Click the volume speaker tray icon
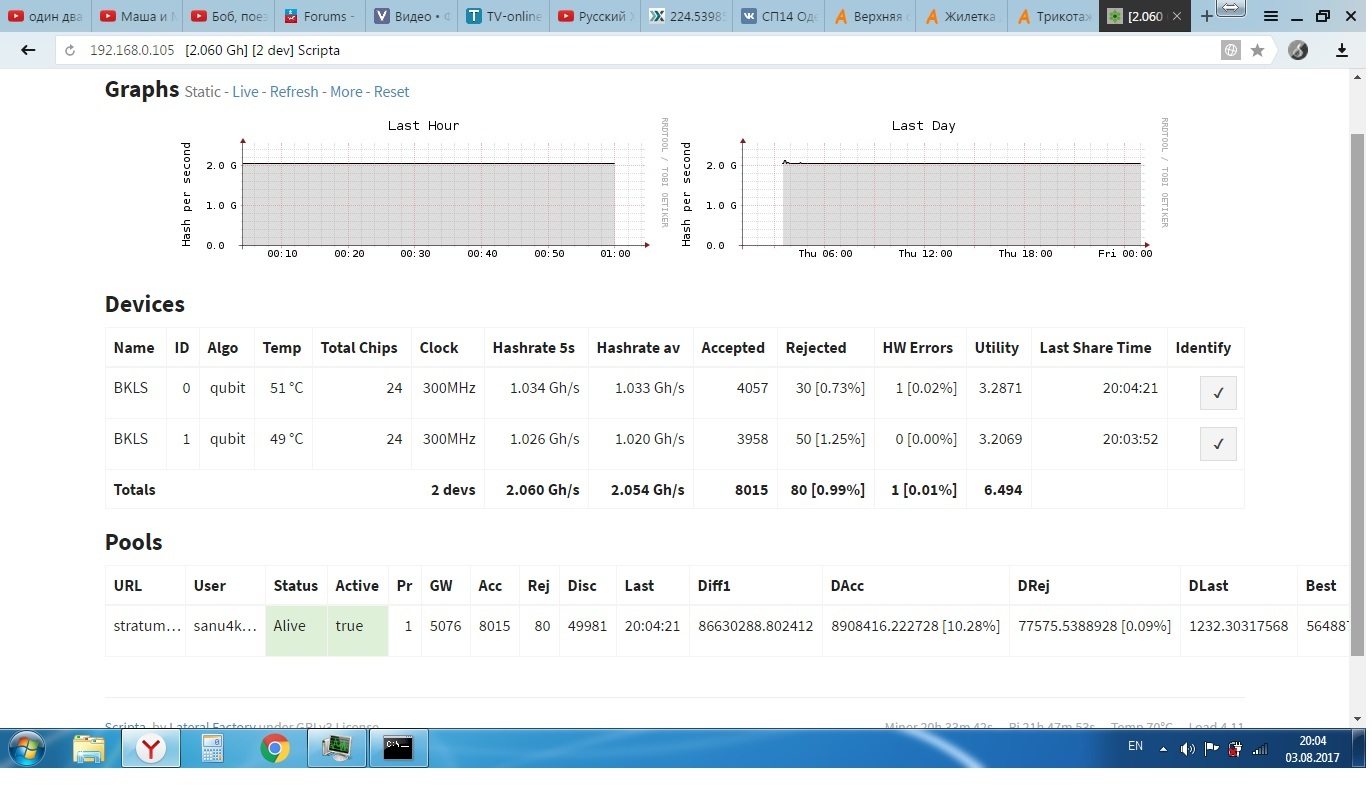Image resolution: width=1372 pixels, height=796 pixels. pos(1187,748)
